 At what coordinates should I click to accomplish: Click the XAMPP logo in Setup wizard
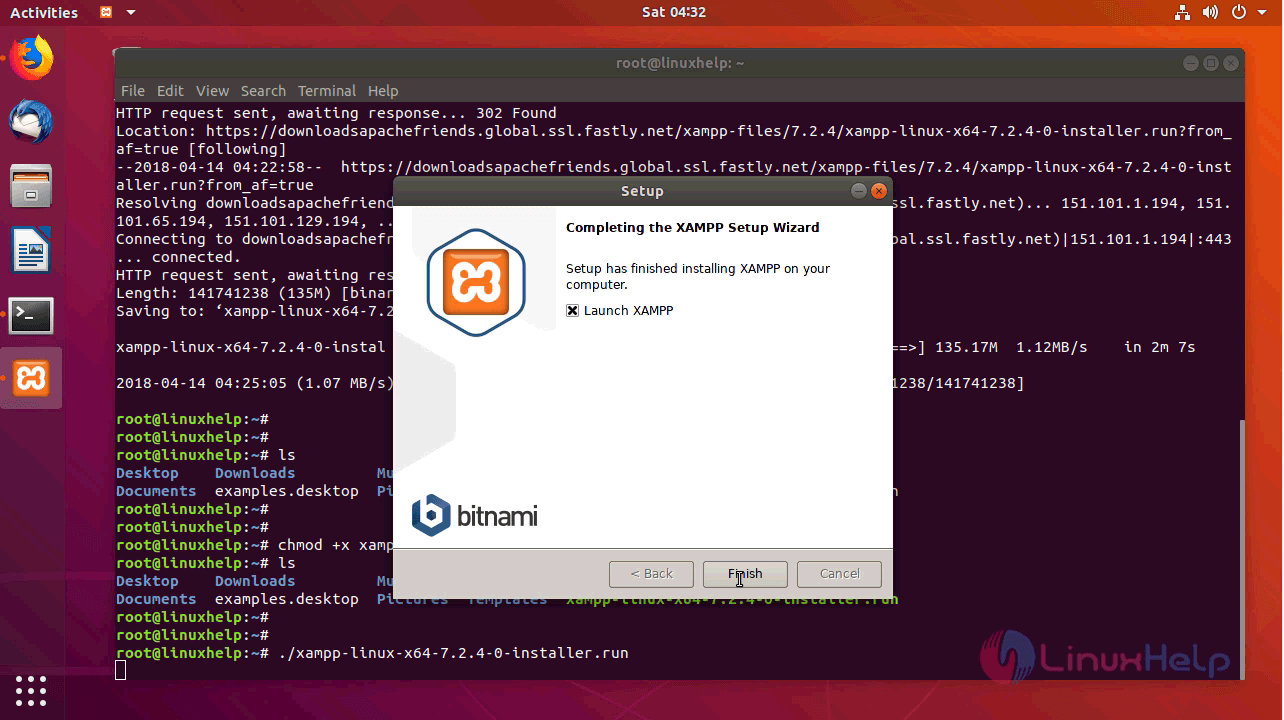(476, 282)
